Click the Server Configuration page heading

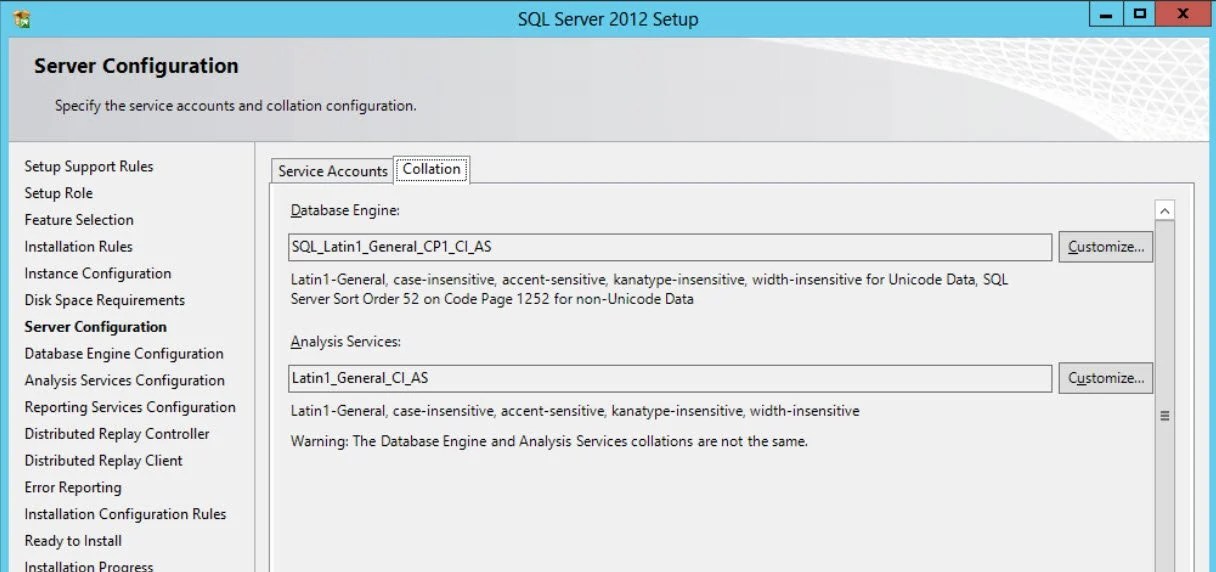click(x=136, y=66)
